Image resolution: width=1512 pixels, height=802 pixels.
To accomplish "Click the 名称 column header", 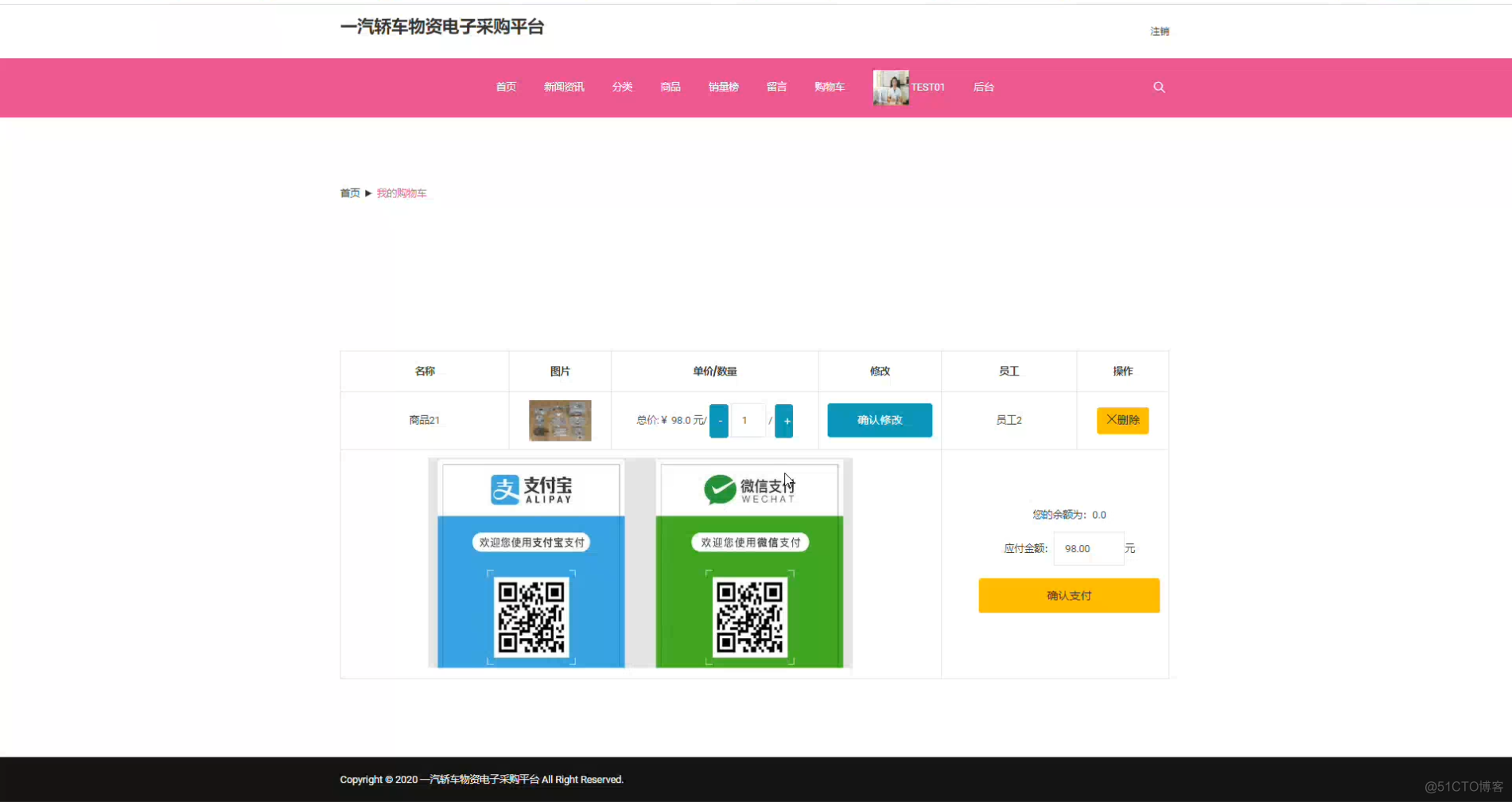I will tap(425, 372).
